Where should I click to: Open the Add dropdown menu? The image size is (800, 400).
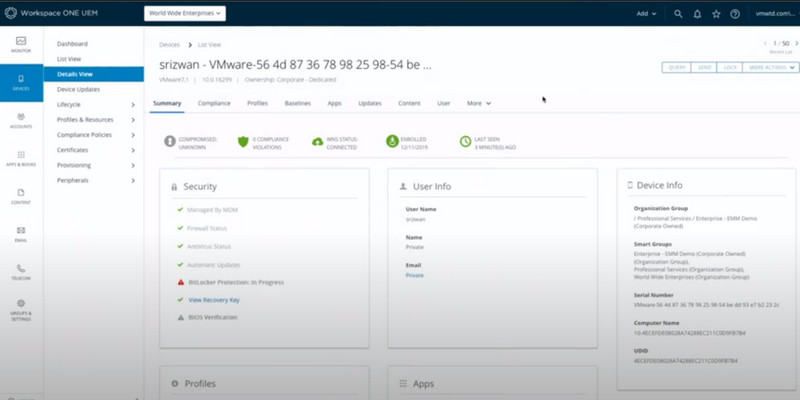coord(646,14)
